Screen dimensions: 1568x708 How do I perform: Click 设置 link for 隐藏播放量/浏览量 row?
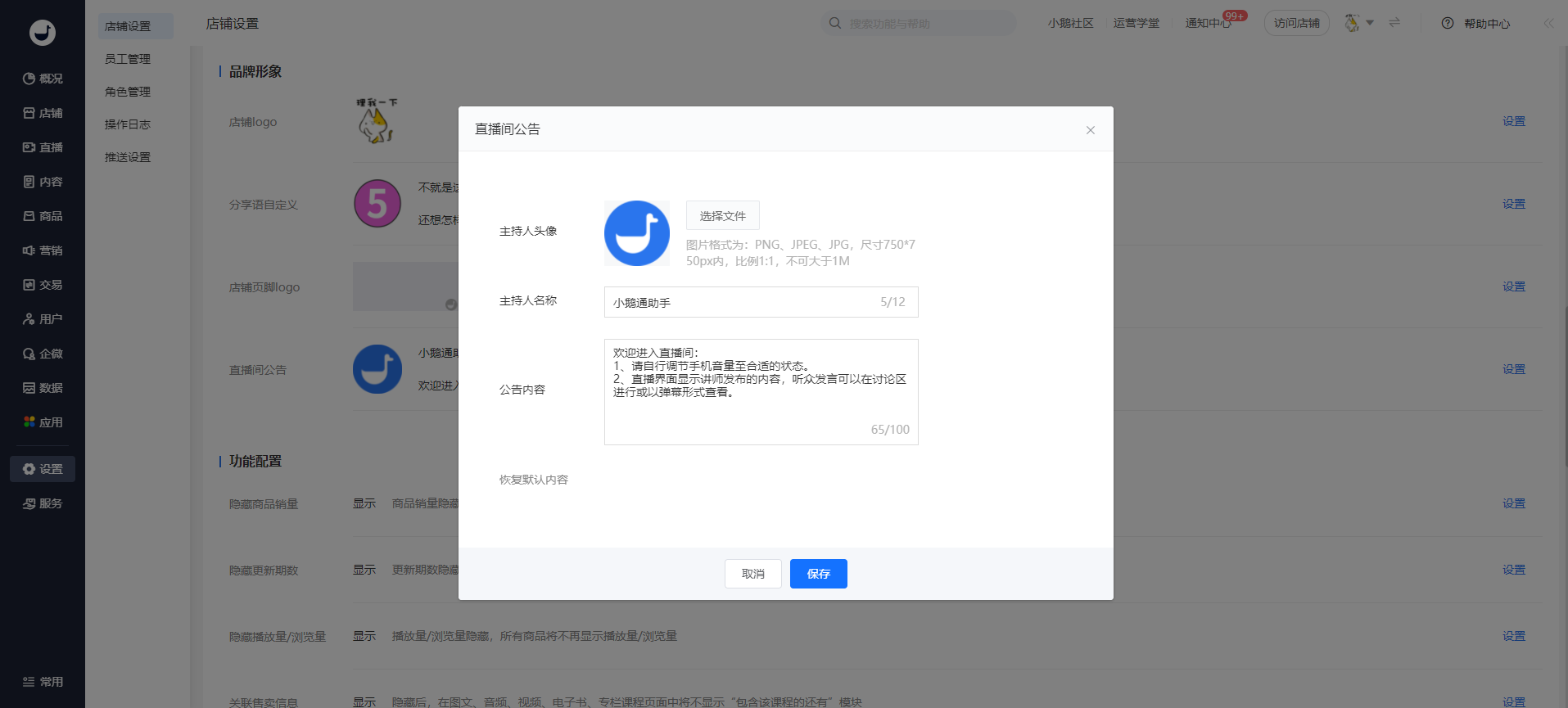[1514, 636]
